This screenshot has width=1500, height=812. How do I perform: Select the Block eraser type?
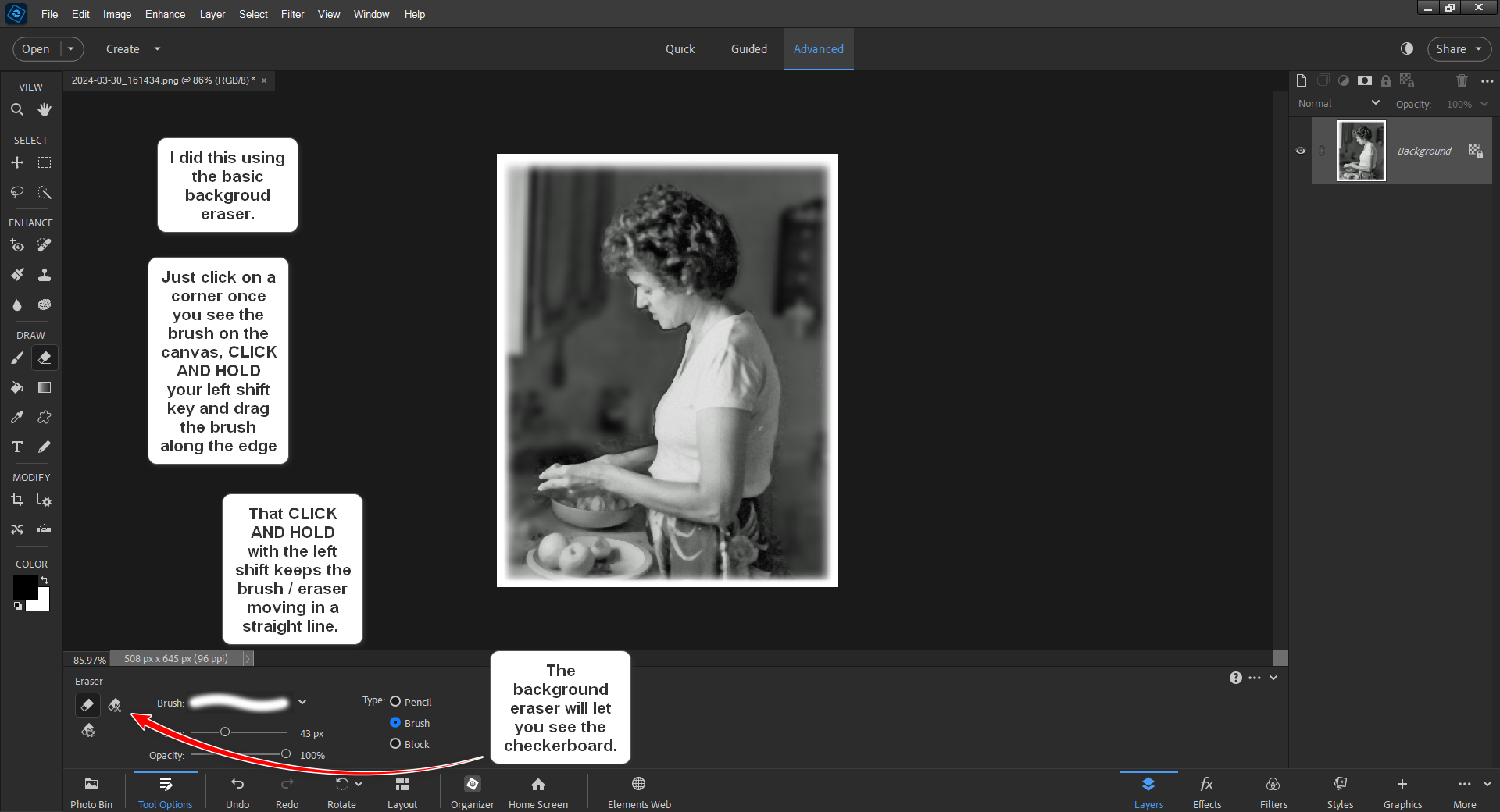click(x=395, y=743)
